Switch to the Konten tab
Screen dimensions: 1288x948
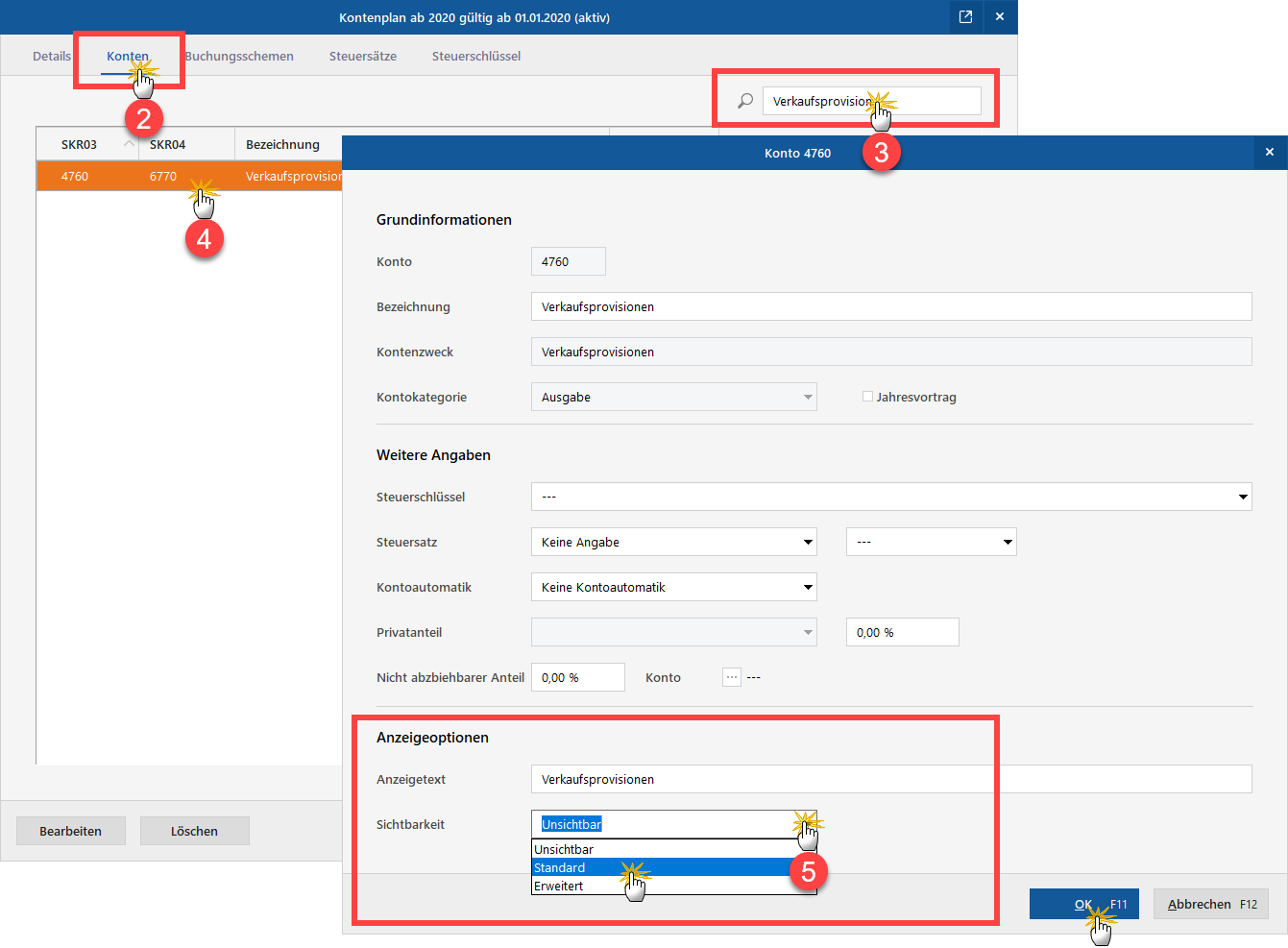(x=128, y=56)
